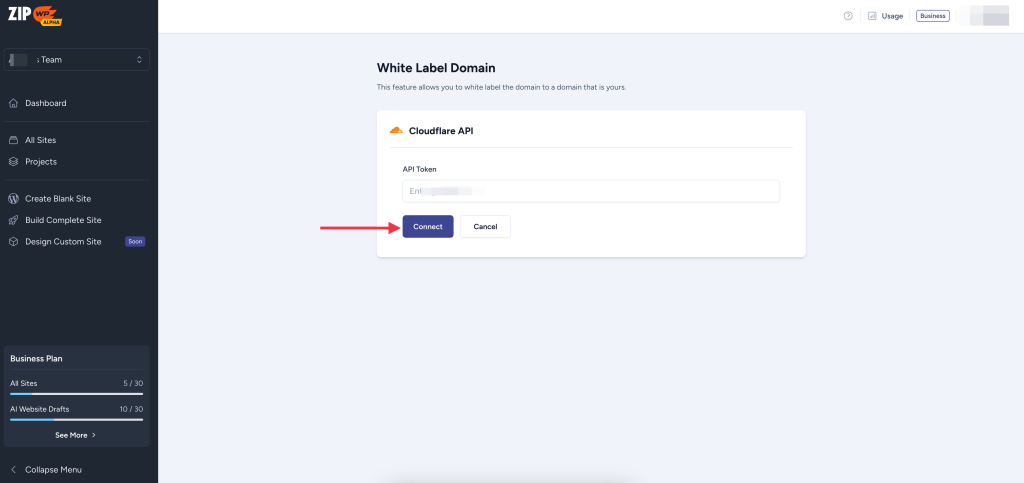Viewport: 1024px width, 483px height.
Task: Click the Business plan badge
Action: coord(932,16)
